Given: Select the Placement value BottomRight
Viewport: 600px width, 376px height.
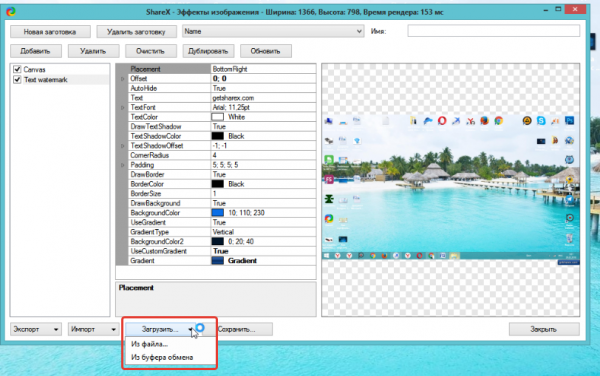Looking at the screenshot, I should point(230,69).
